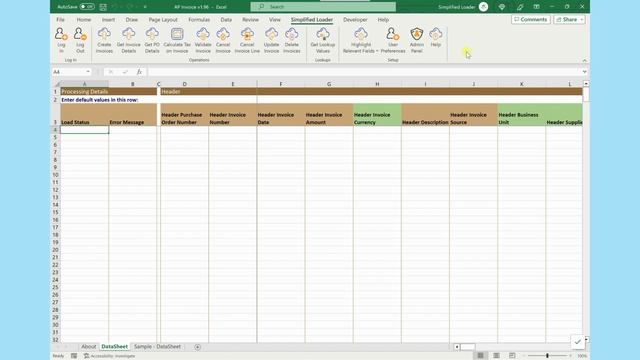Viewport: 640px width, 360px height.
Task: Open Customize Quick Access Toolbar dropdown
Action: click(145, 7)
